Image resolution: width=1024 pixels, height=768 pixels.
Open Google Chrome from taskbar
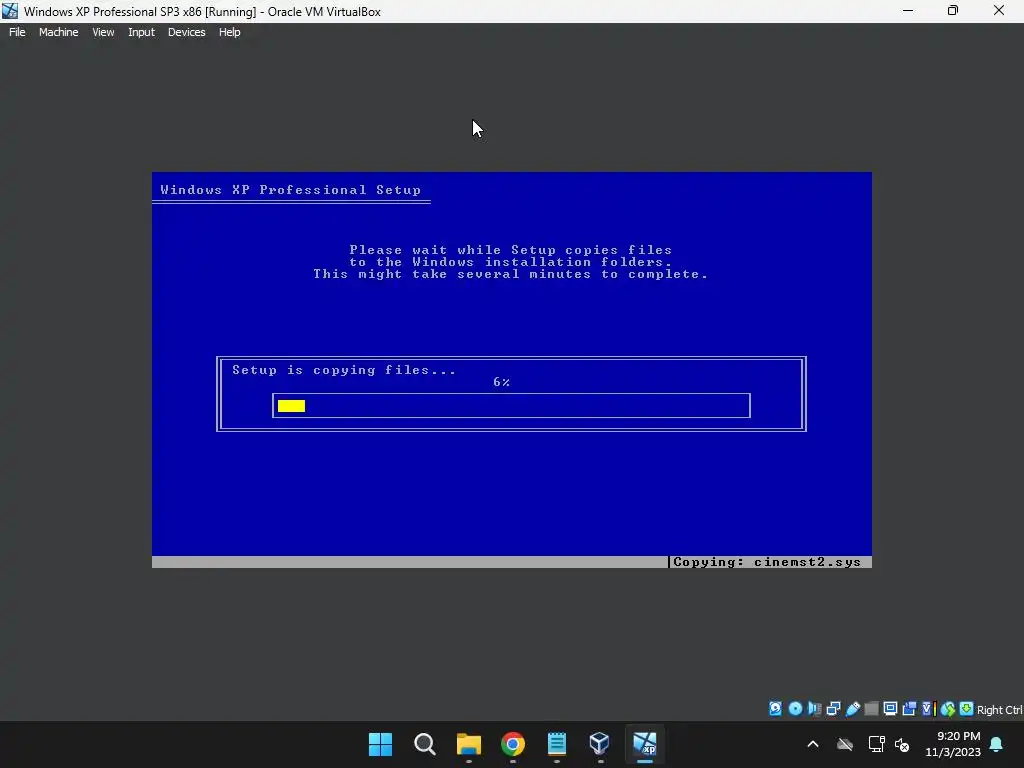click(x=513, y=744)
